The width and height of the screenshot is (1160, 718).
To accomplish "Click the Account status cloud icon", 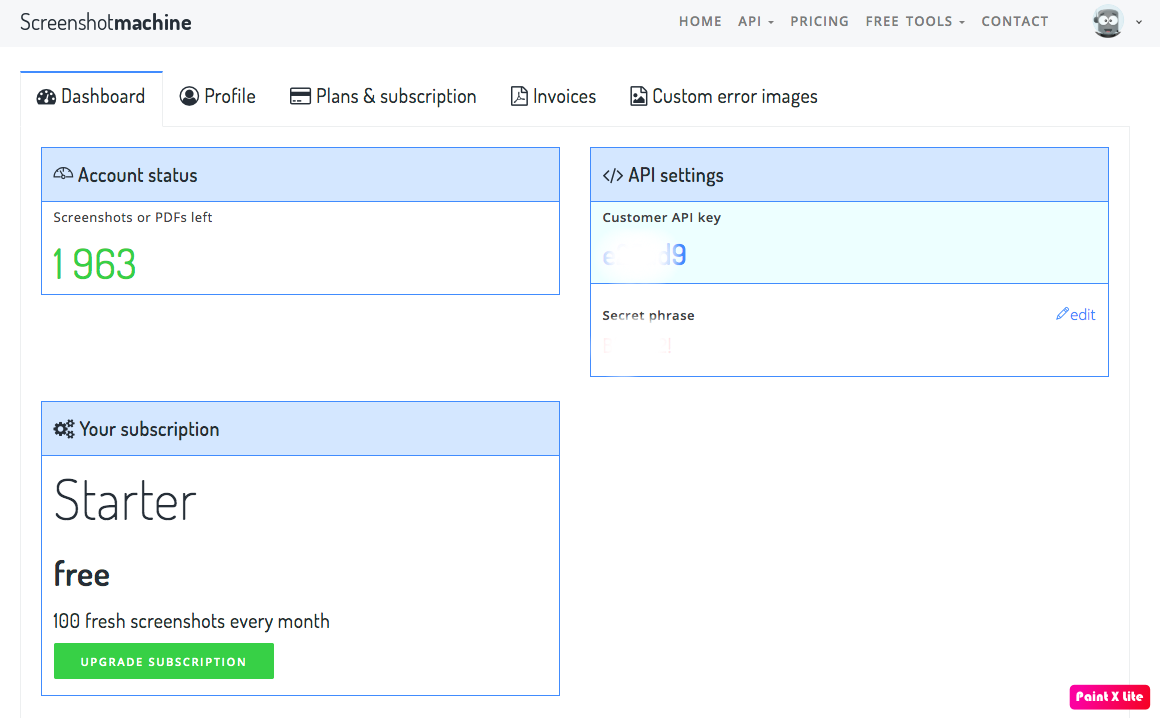I will tap(63, 174).
